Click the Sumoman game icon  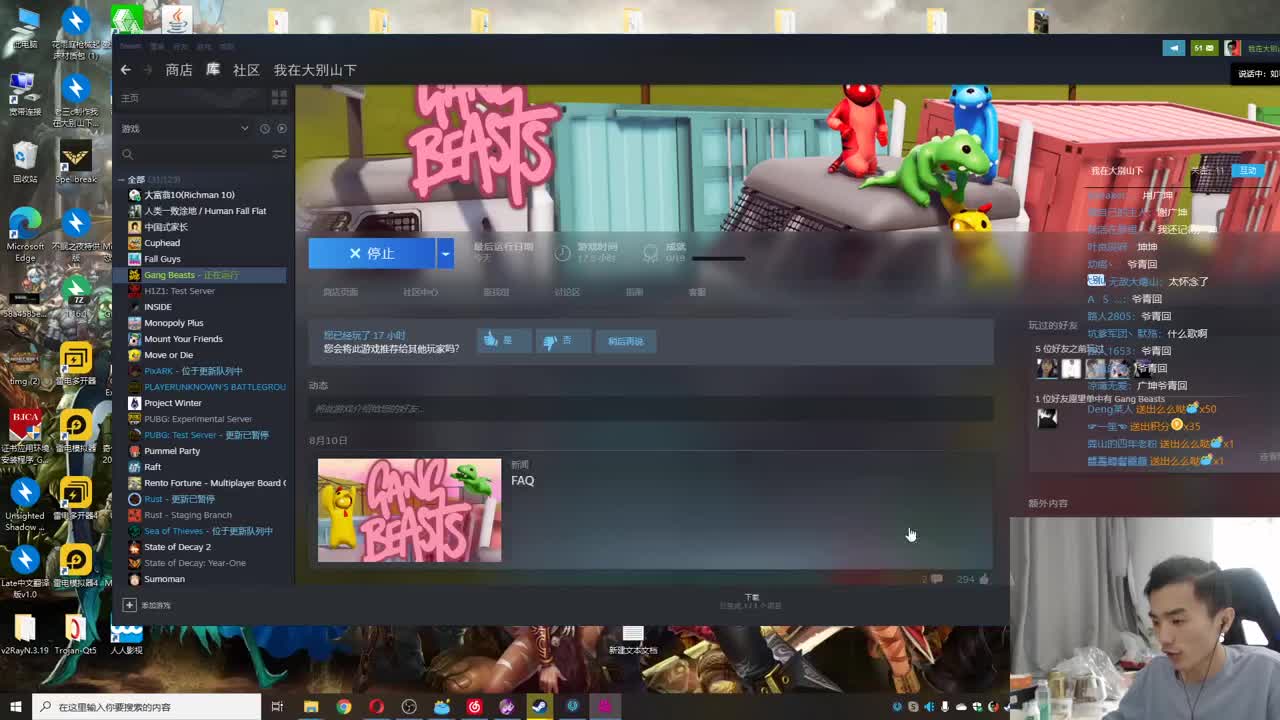point(135,579)
